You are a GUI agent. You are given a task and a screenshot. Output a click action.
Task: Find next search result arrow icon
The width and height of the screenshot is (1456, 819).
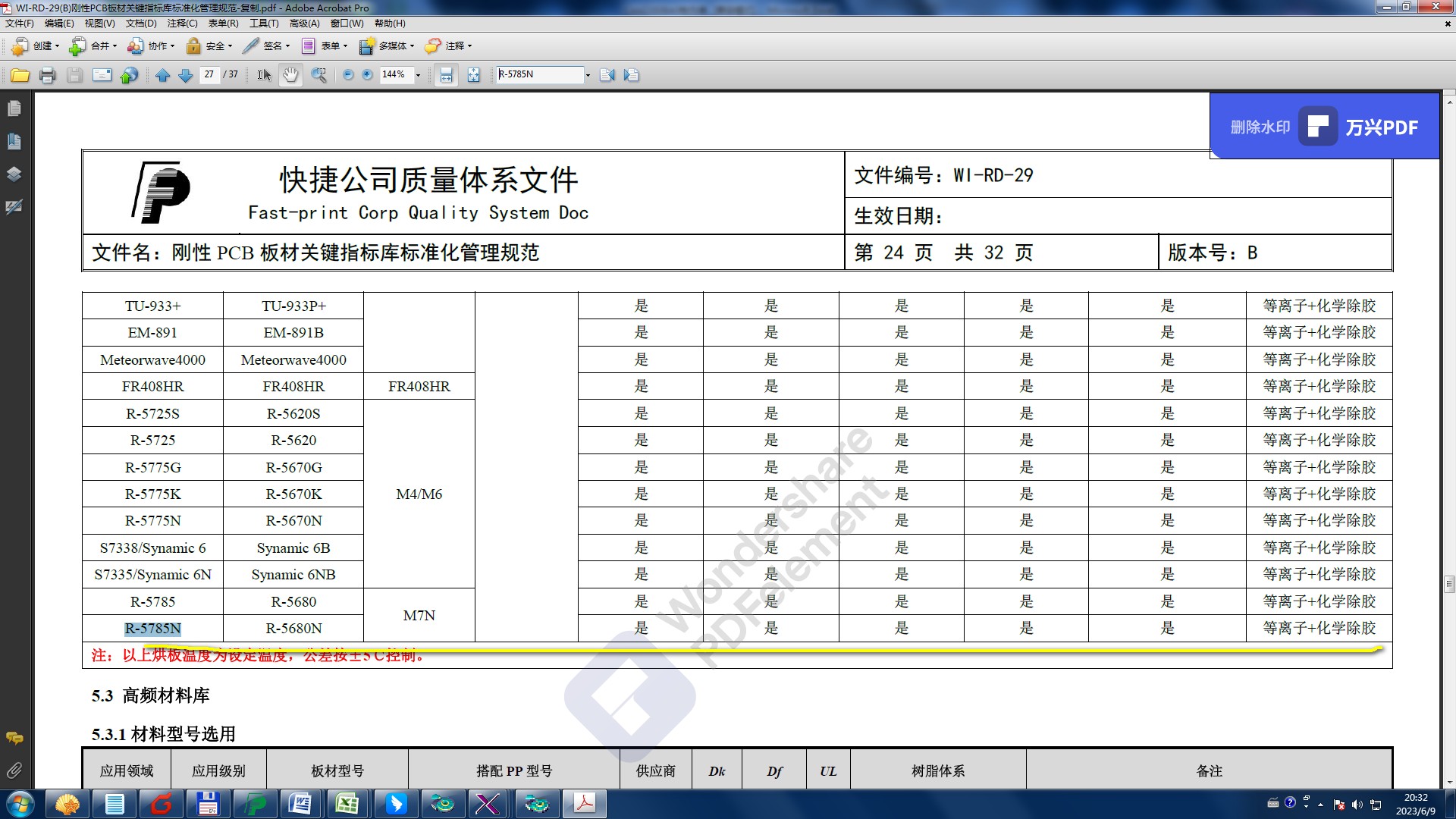631,75
